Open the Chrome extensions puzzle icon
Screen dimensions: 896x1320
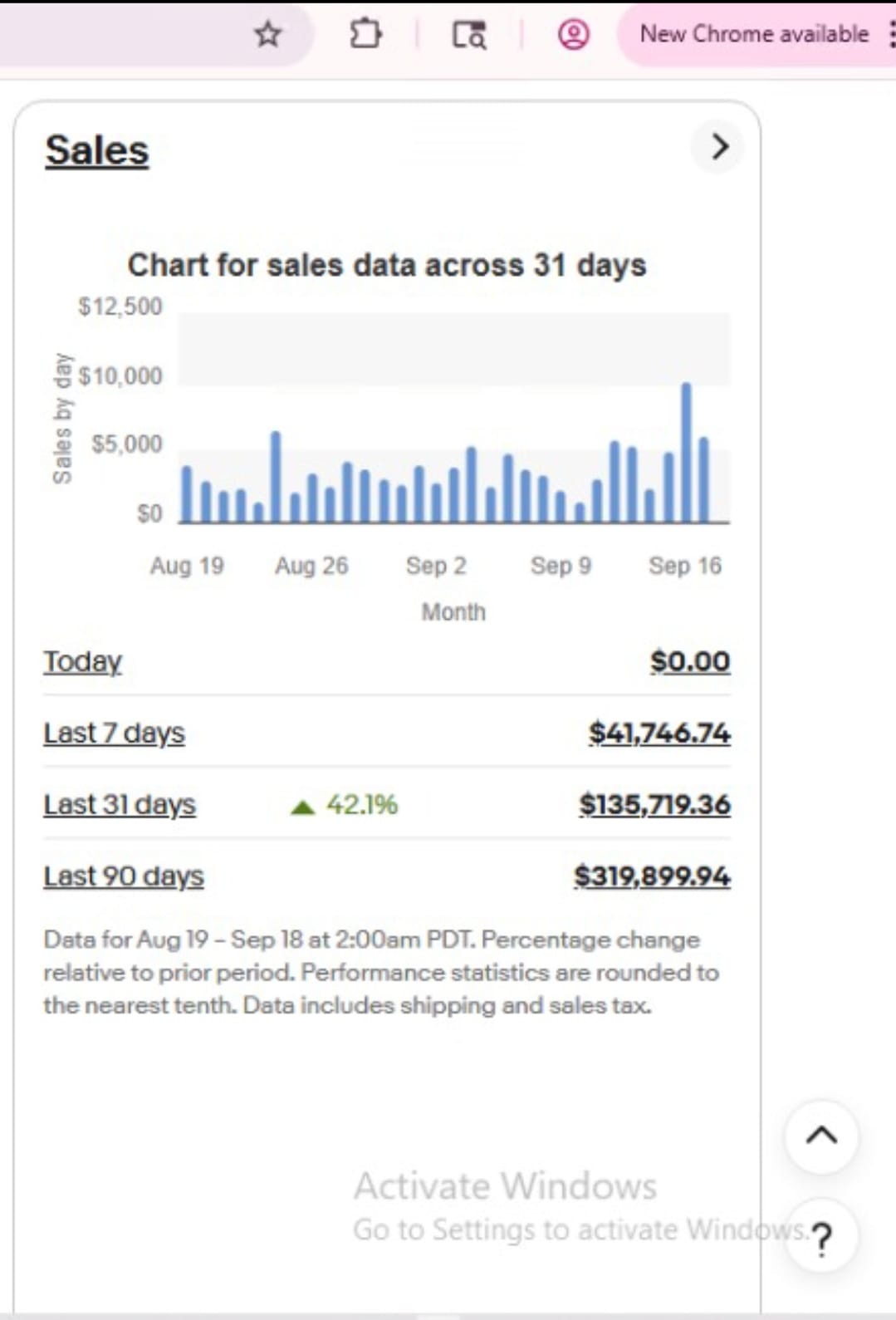tap(365, 35)
